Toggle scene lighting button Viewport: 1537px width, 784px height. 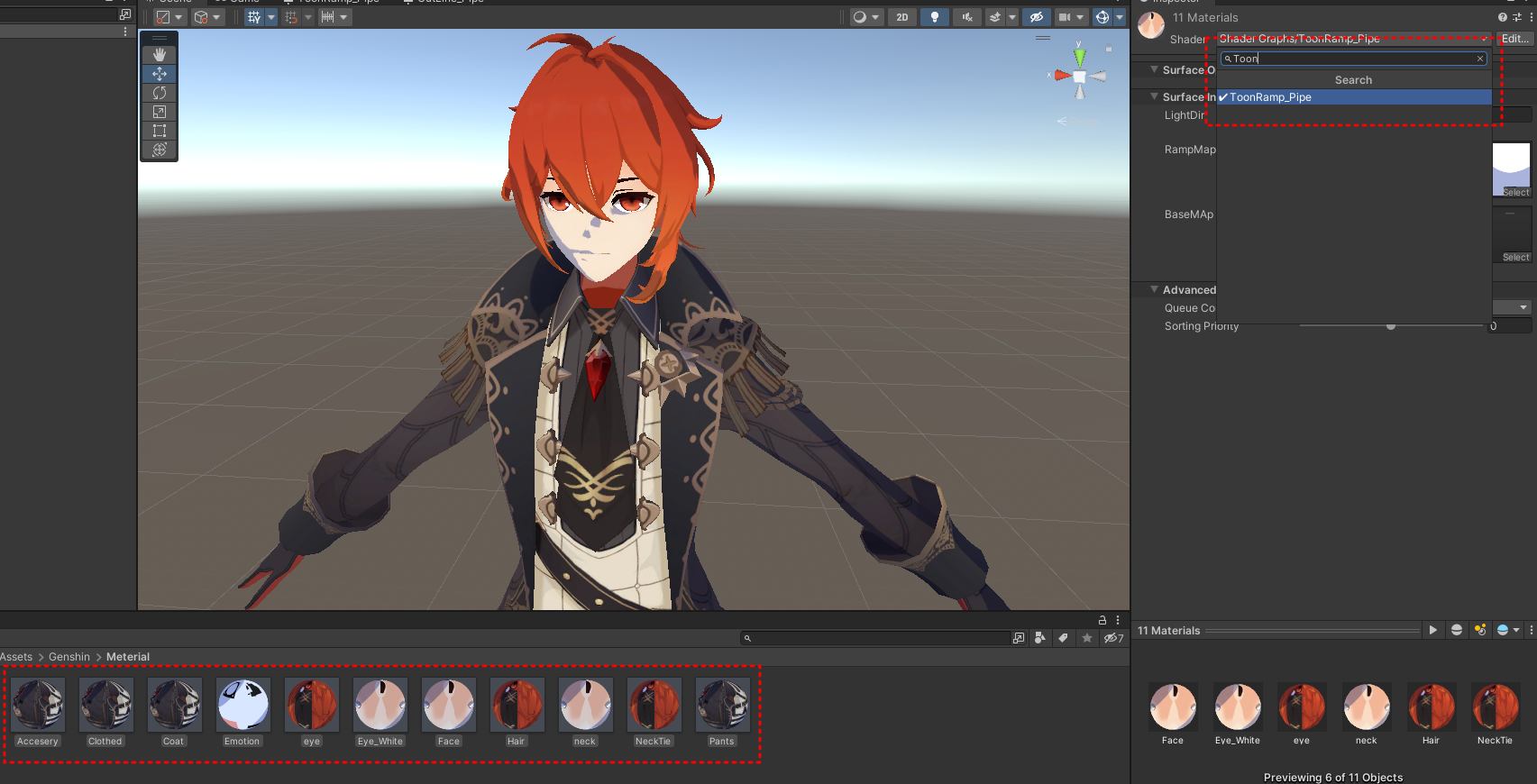tap(935, 17)
